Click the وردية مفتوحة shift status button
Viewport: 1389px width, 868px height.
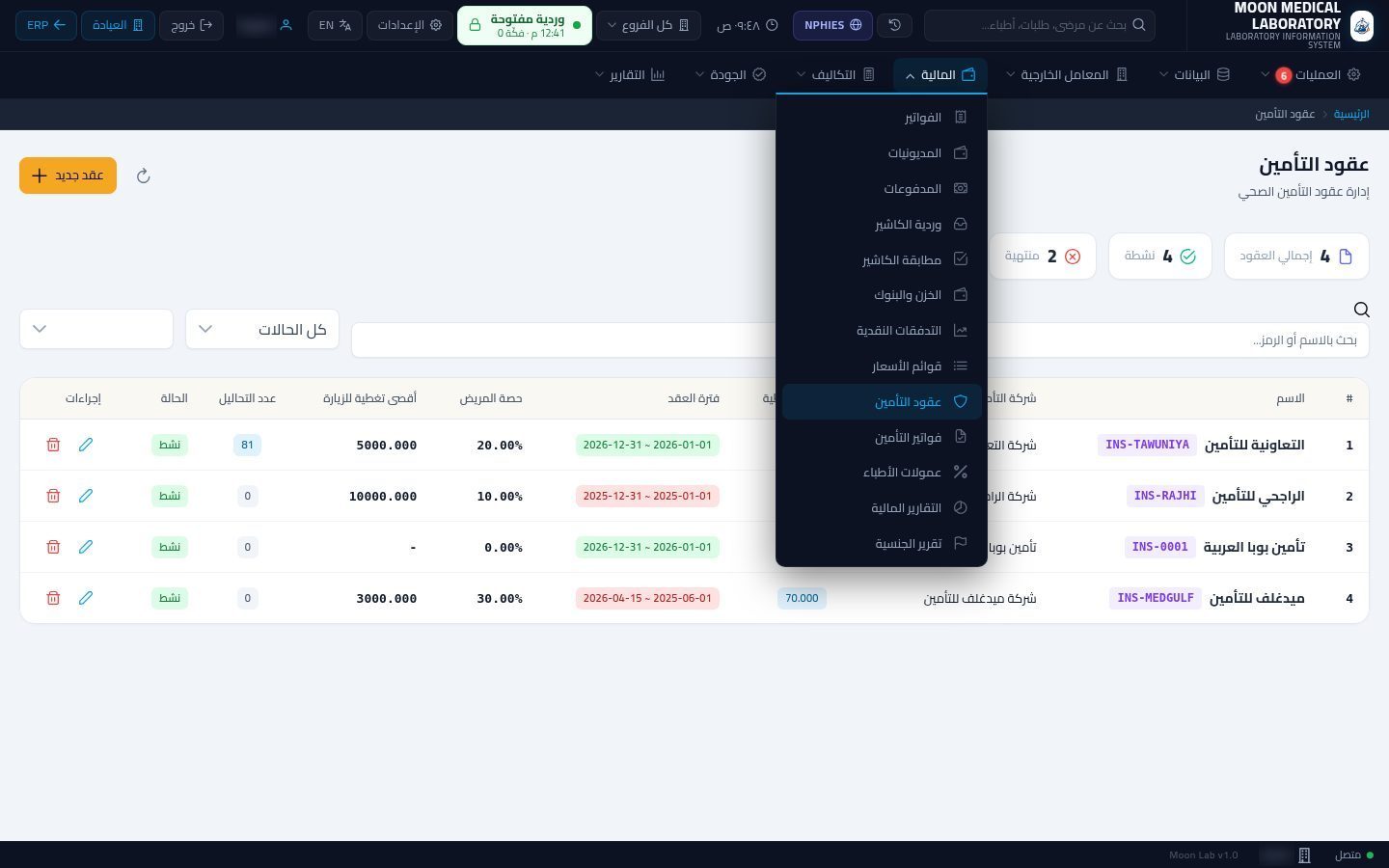tap(525, 25)
